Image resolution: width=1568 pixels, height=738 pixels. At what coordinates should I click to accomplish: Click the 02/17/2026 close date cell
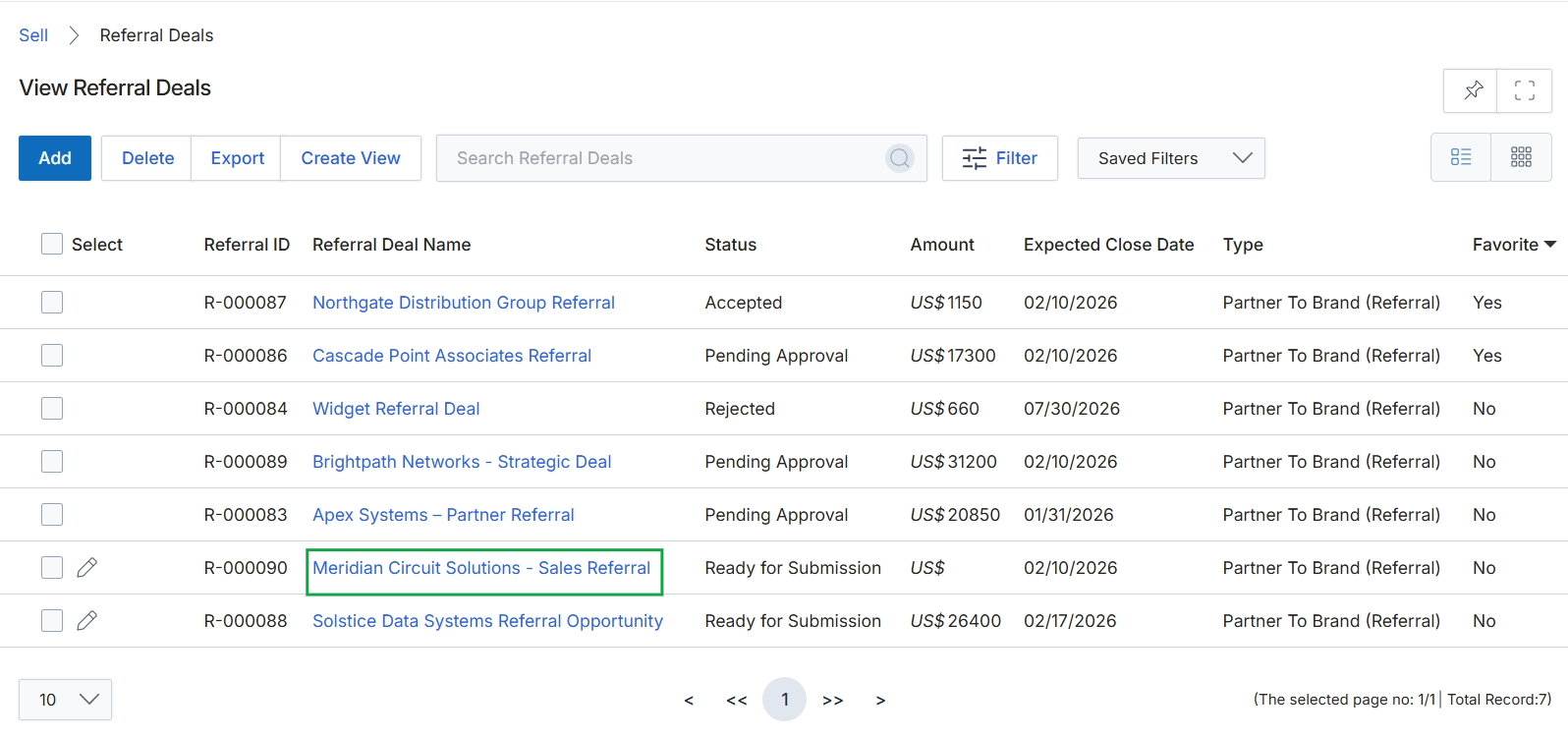pyautogui.click(x=1070, y=621)
